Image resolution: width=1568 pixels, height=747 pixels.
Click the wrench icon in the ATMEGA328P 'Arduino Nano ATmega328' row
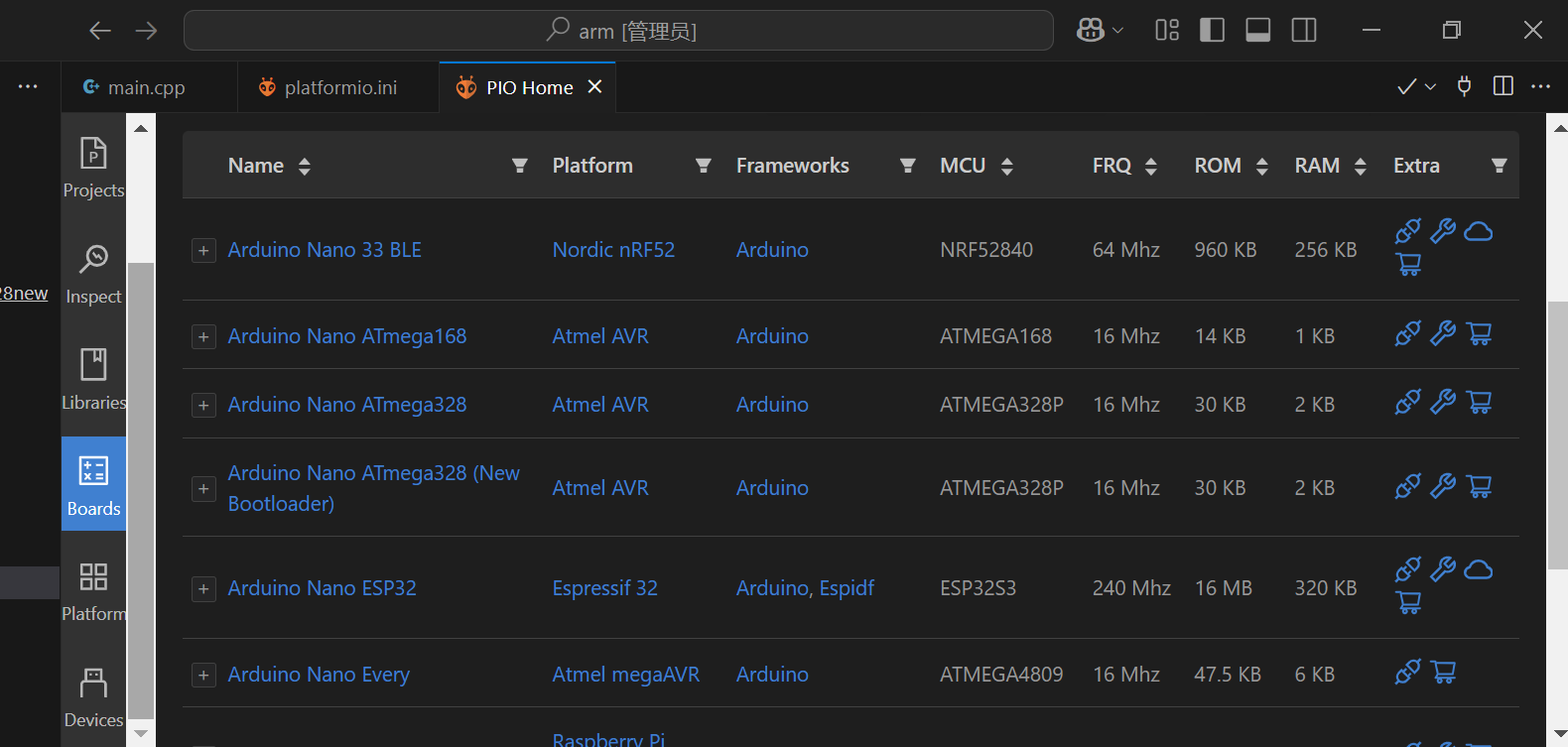(1443, 402)
